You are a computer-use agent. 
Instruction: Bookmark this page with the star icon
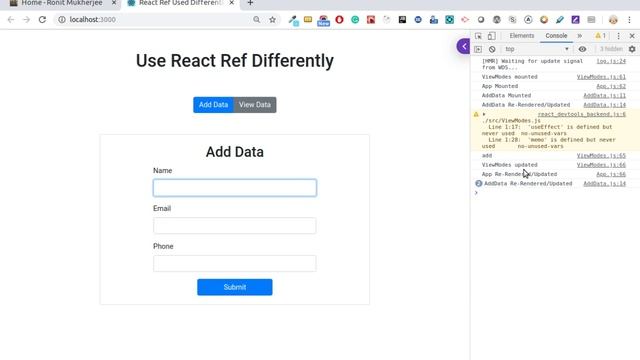(272, 20)
